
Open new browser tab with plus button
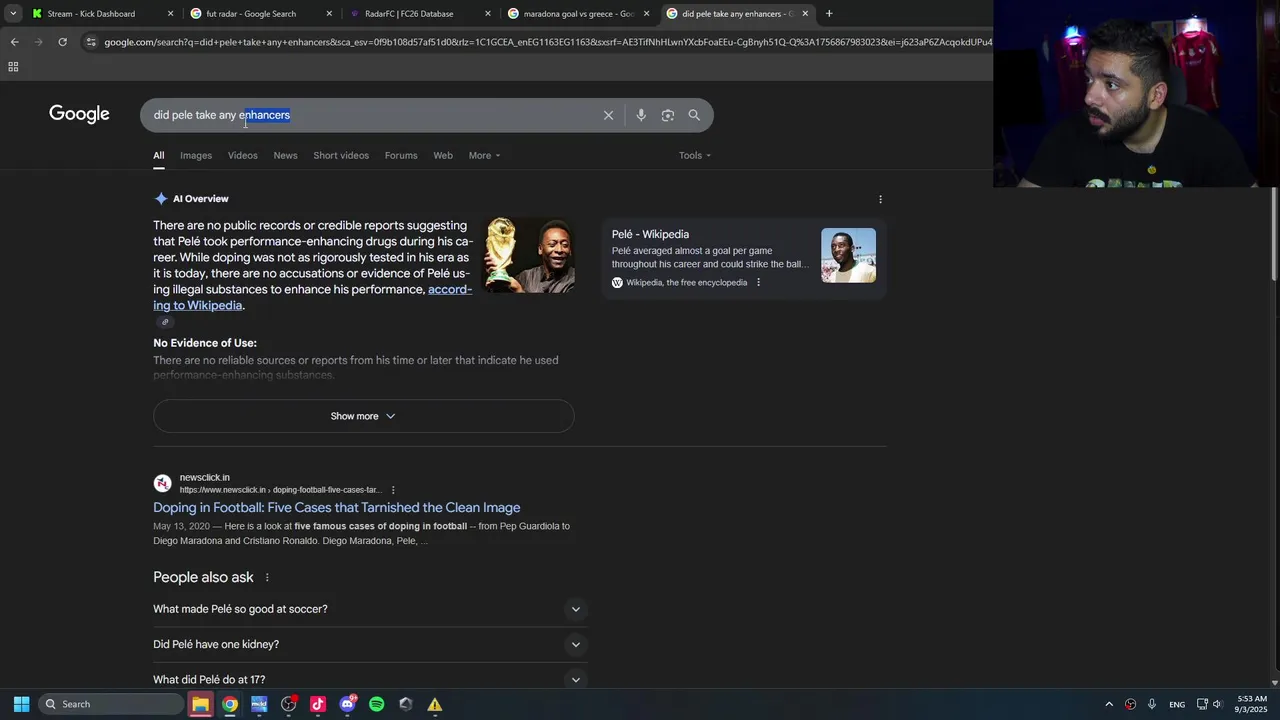[829, 14]
